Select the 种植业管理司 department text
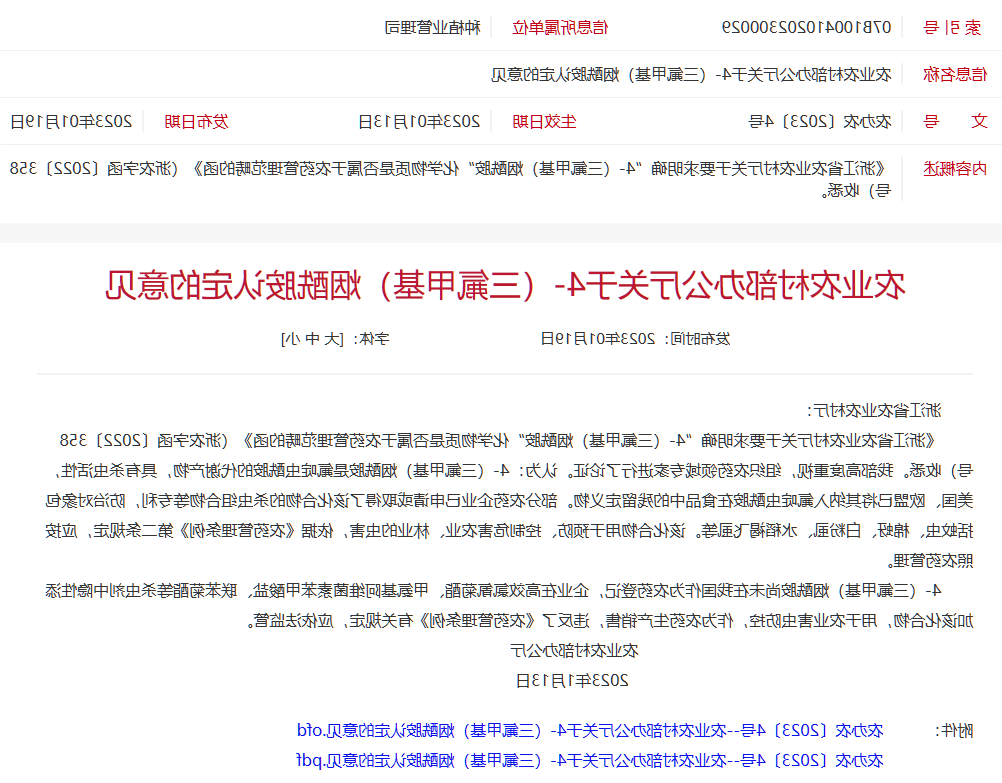Screen dimensions: 1002x783 click(433, 27)
